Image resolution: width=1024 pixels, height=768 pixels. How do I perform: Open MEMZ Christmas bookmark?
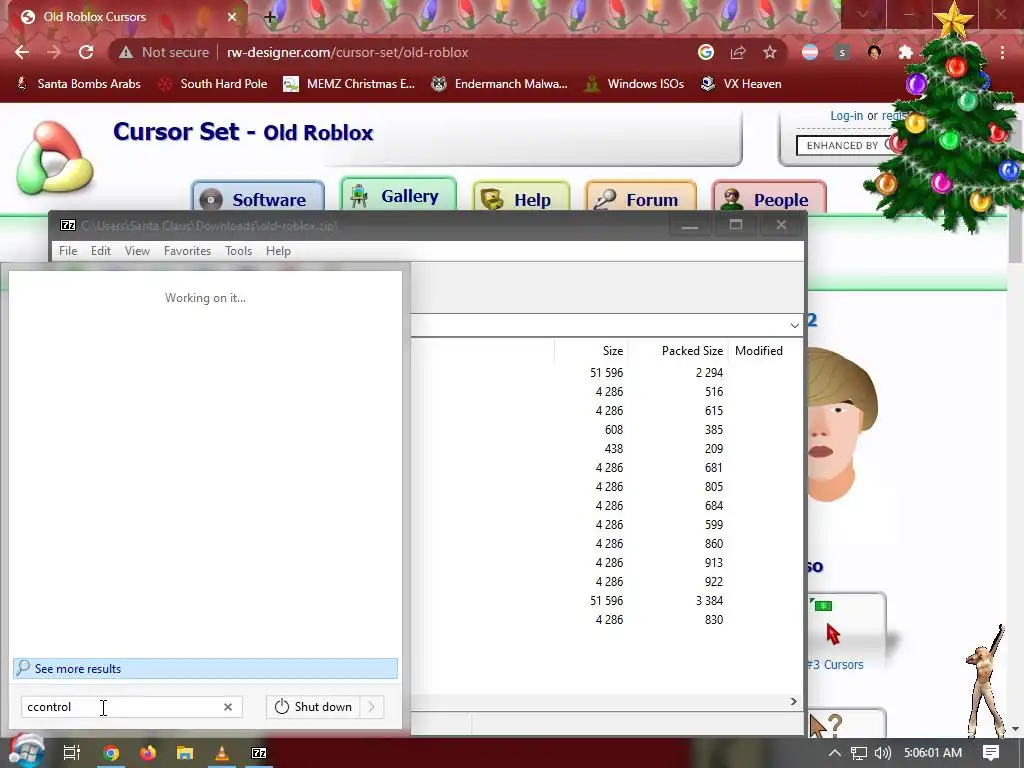(x=349, y=84)
